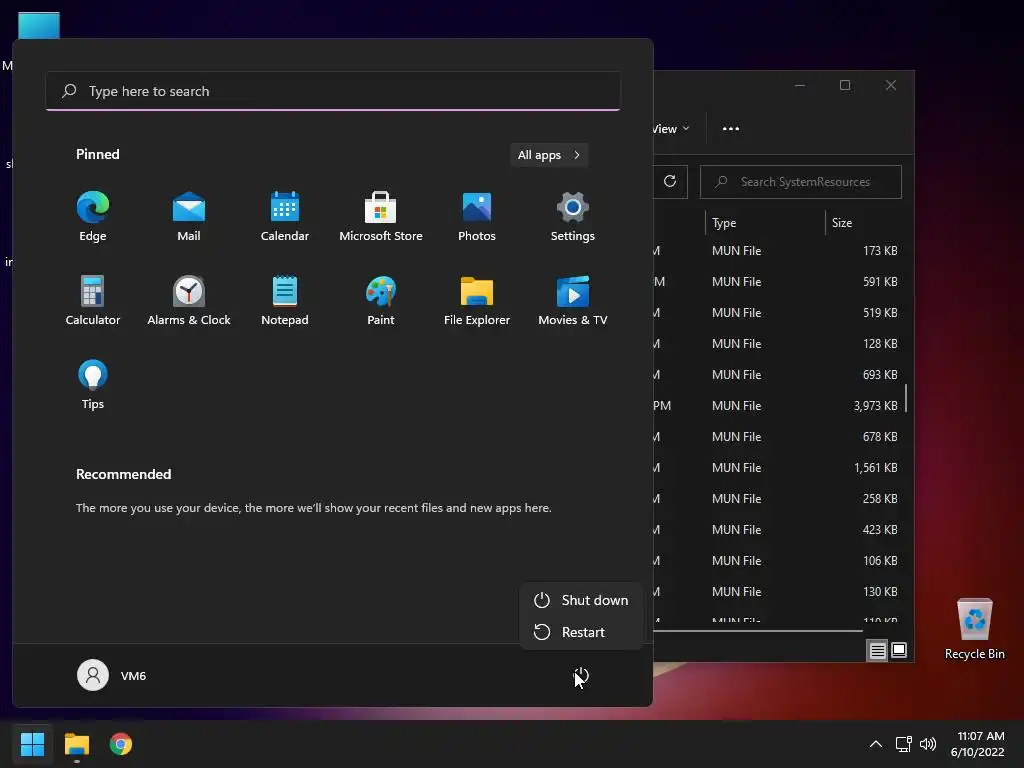Click the VM6 user name label

(133, 676)
